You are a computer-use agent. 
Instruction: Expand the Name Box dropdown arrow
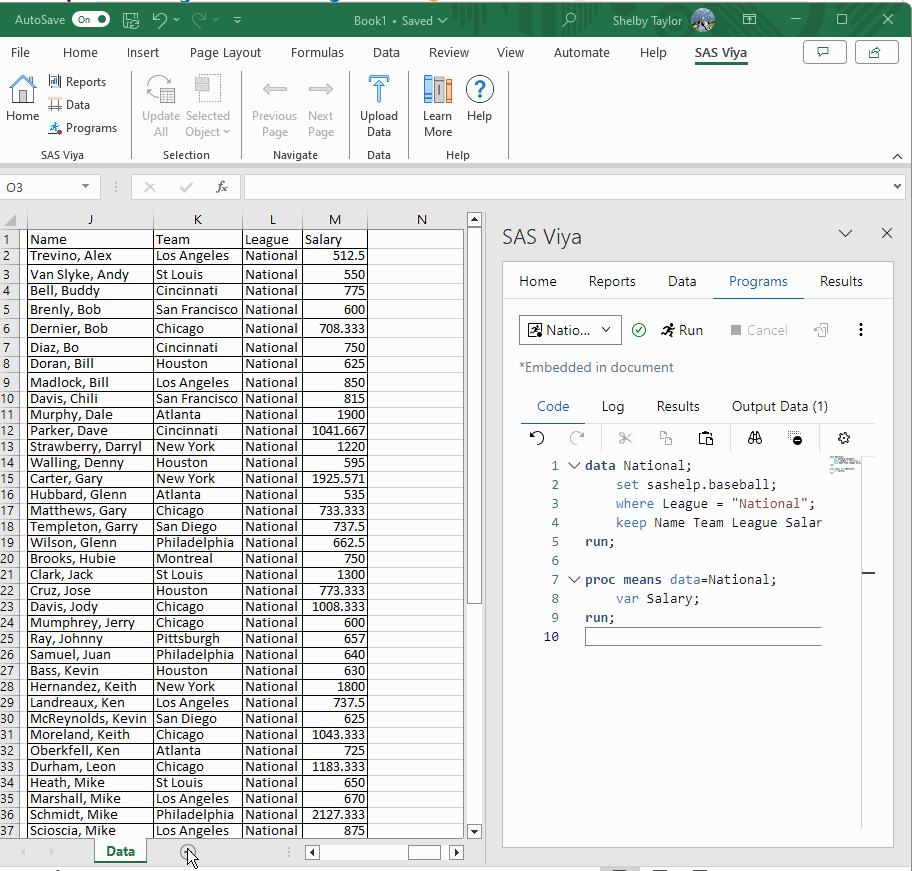tap(86, 187)
